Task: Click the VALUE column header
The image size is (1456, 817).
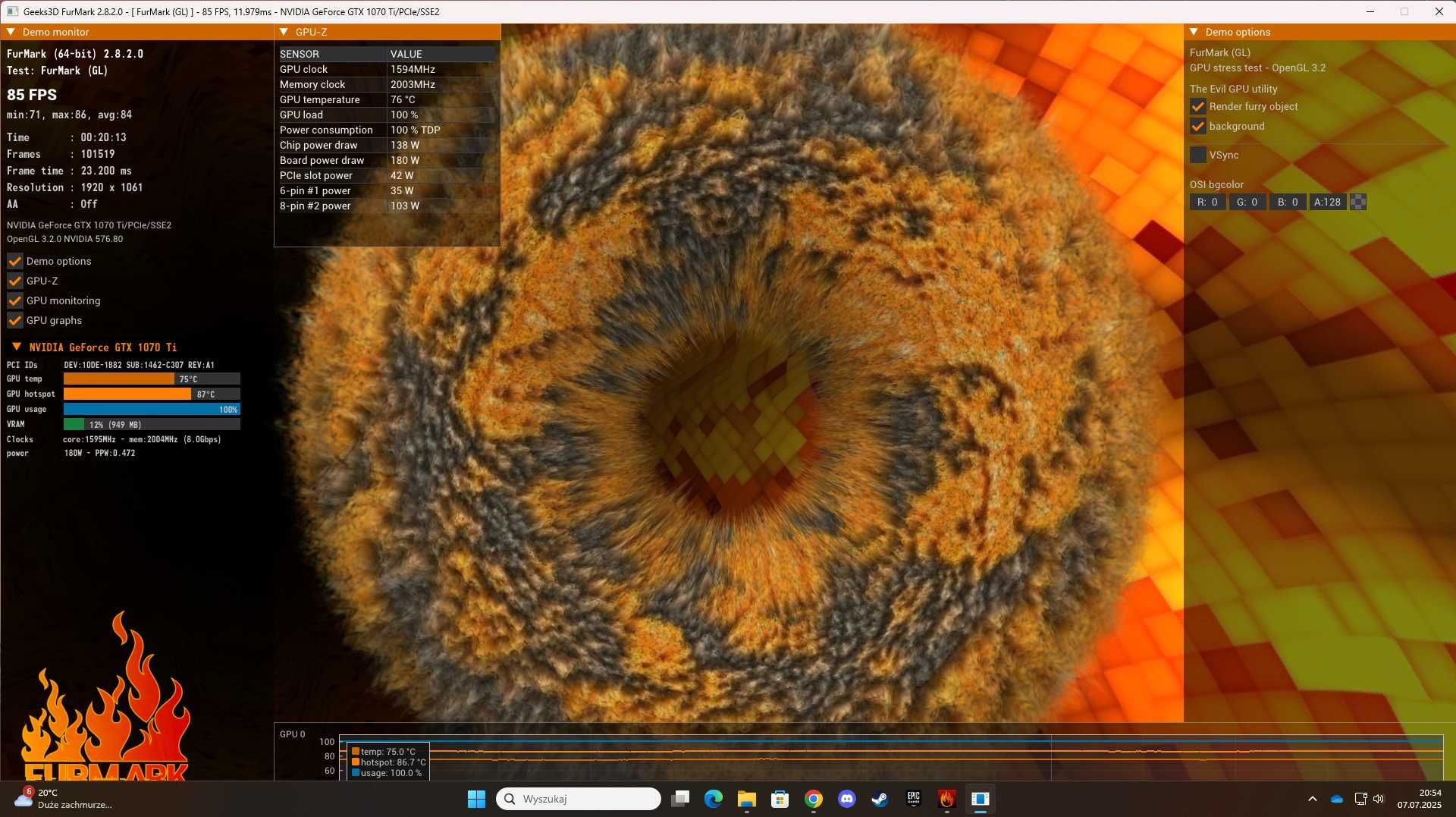Action: click(441, 54)
